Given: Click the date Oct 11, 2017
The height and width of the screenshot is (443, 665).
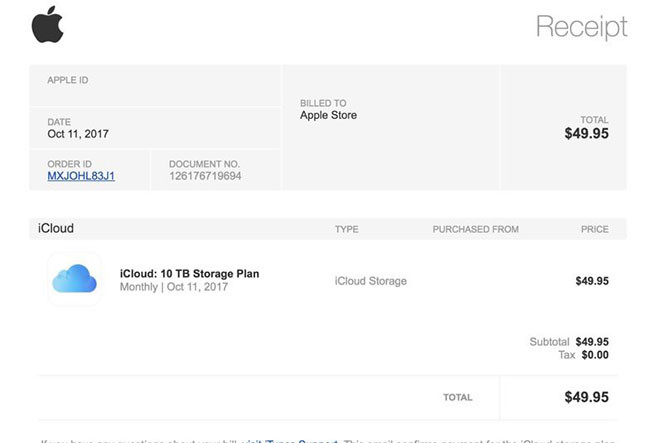Looking at the screenshot, I should 78,134.
